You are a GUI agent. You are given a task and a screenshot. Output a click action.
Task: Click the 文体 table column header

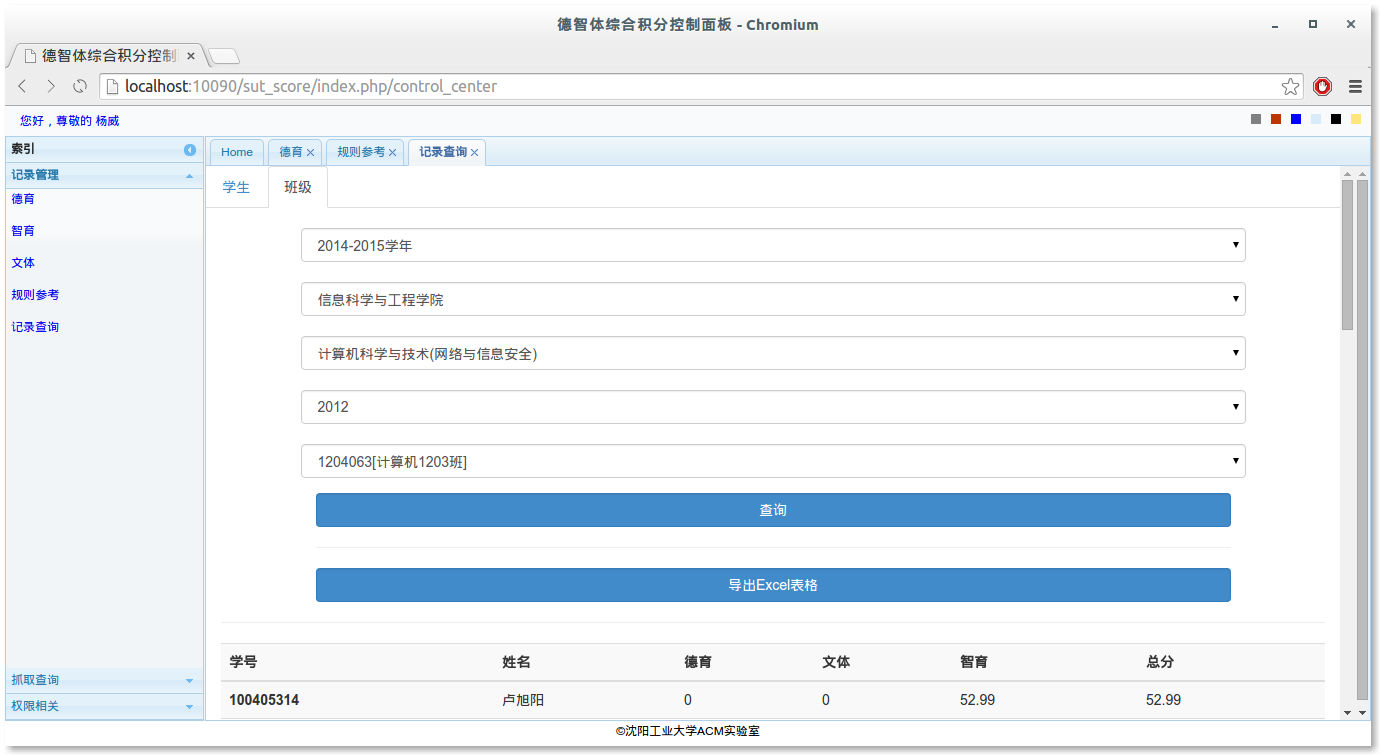click(836, 662)
